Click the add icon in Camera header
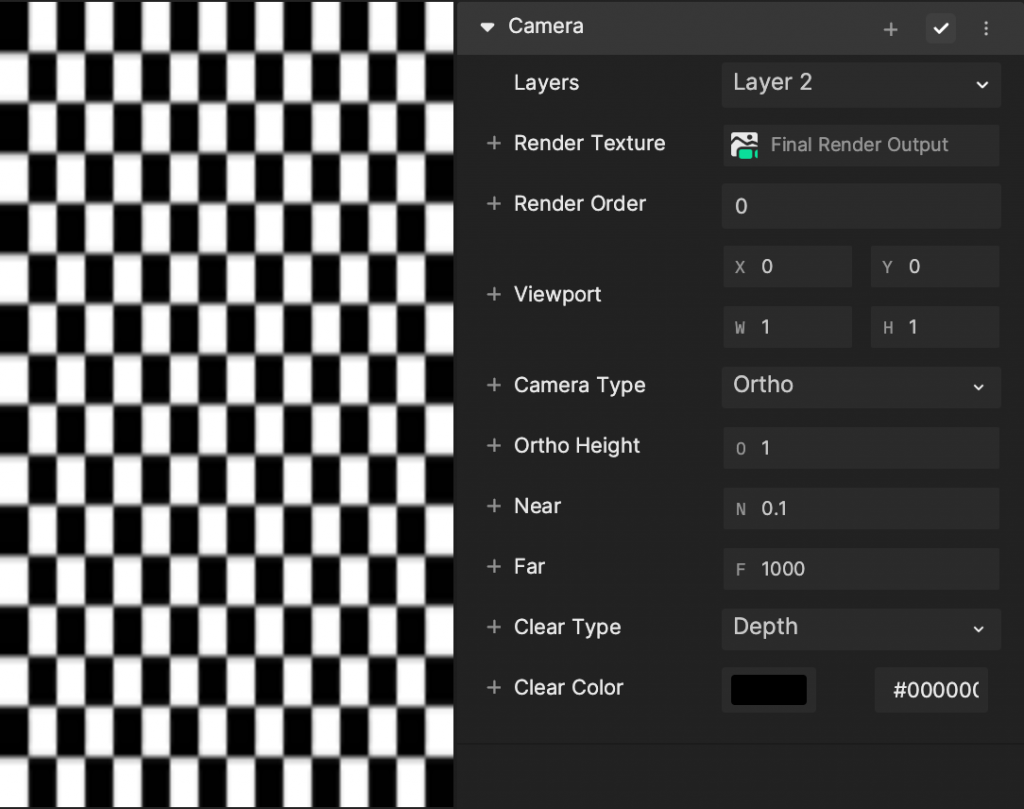Viewport: 1024px width, 809px height. pos(890,29)
